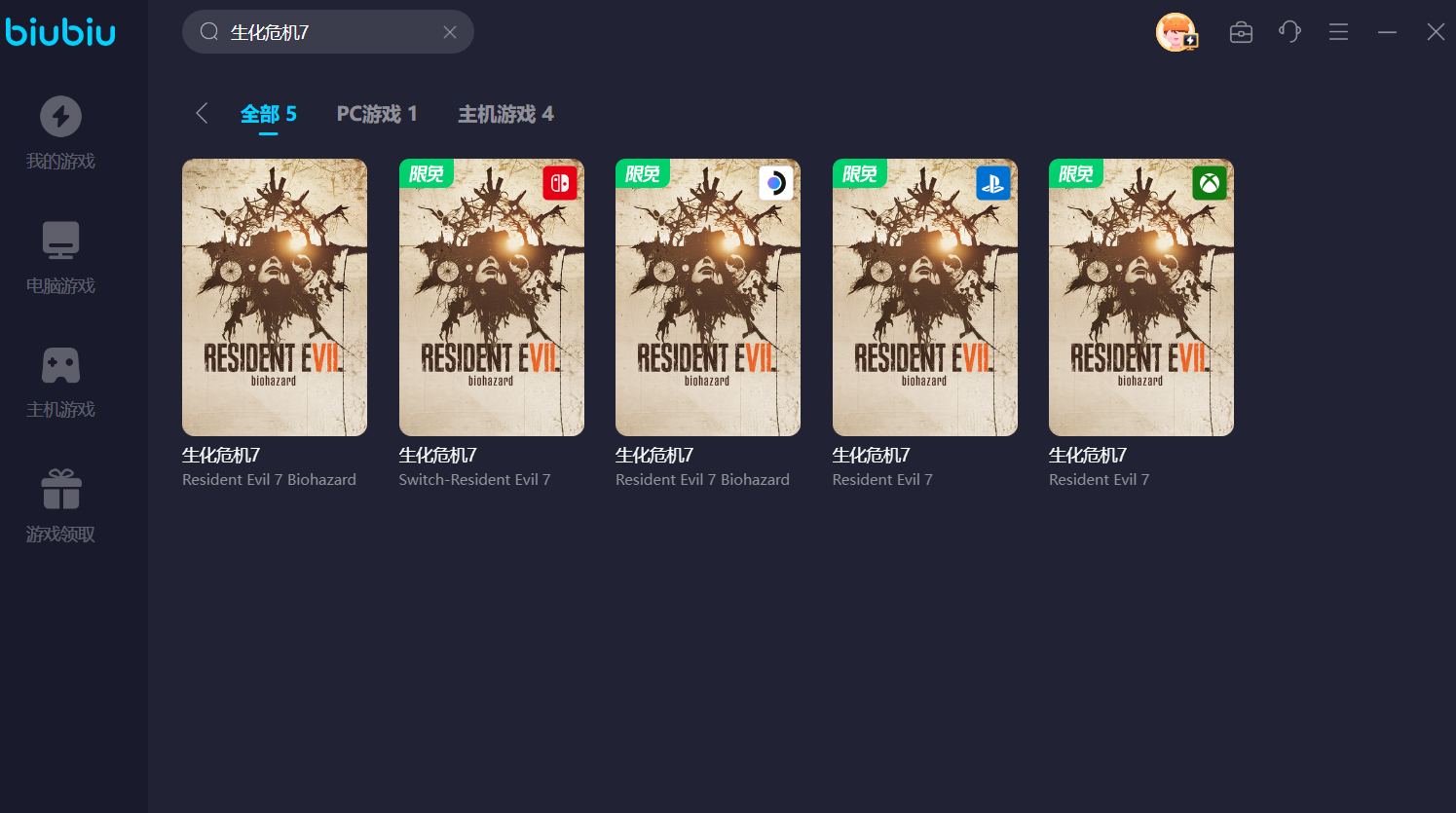Switch to the 全部 5 tab

pos(268,114)
